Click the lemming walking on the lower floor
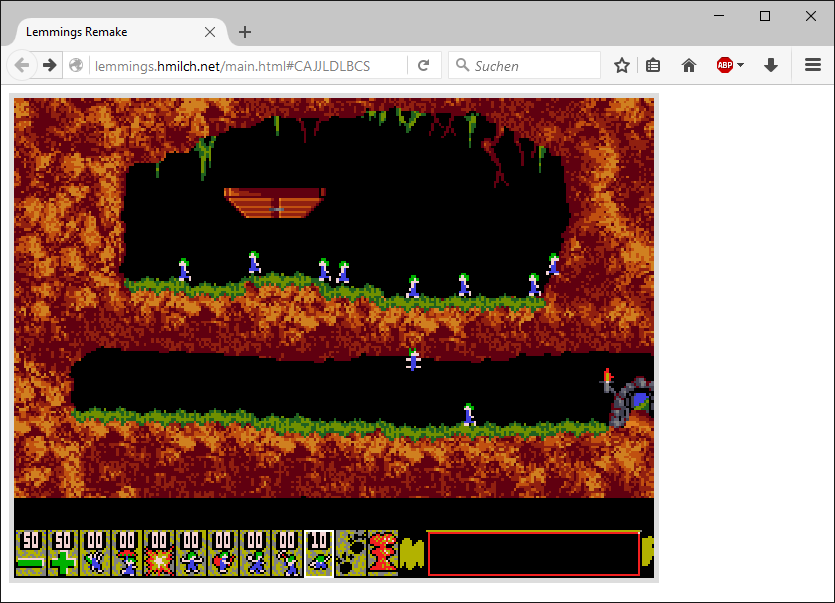Screen dimensions: 835x603 (469, 415)
